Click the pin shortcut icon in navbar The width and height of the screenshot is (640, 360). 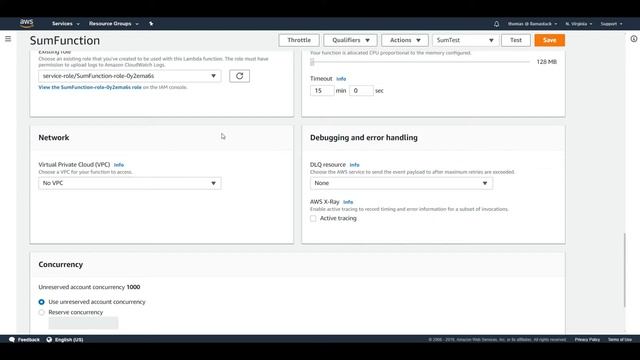tap(151, 24)
